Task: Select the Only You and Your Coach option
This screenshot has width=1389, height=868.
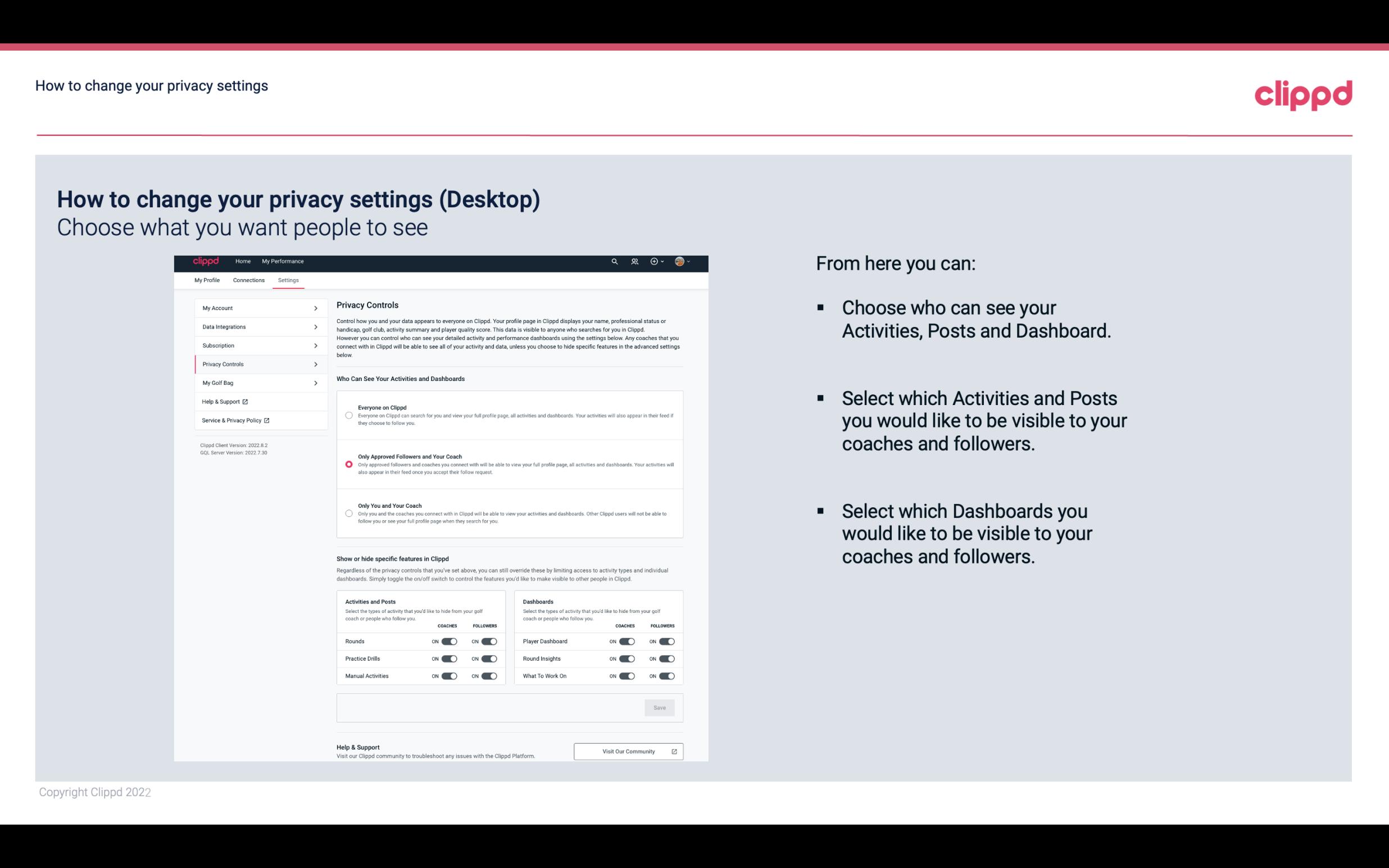Action: pyautogui.click(x=349, y=513)
